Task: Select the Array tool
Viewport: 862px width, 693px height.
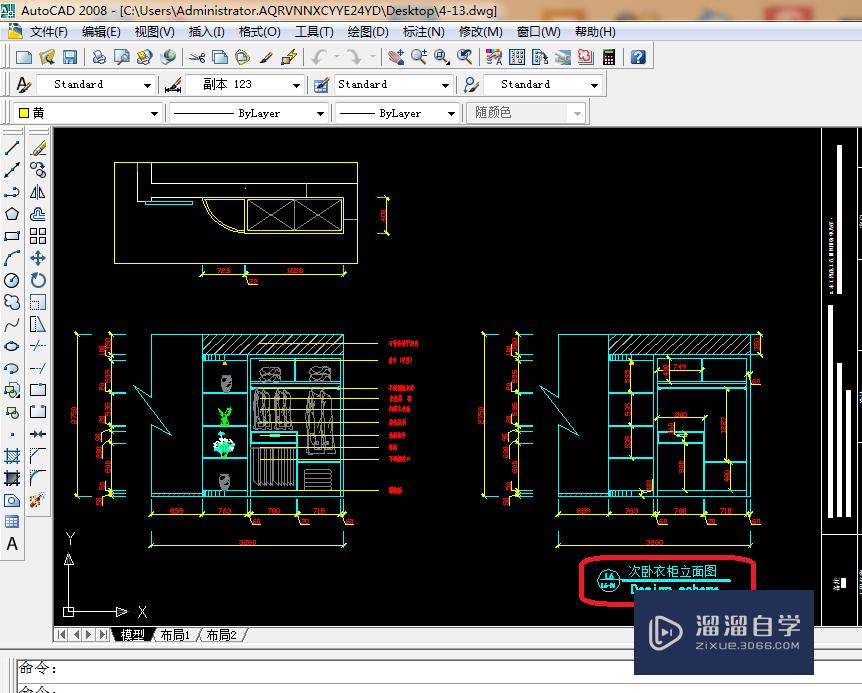Action: click(x=38, y=236)
